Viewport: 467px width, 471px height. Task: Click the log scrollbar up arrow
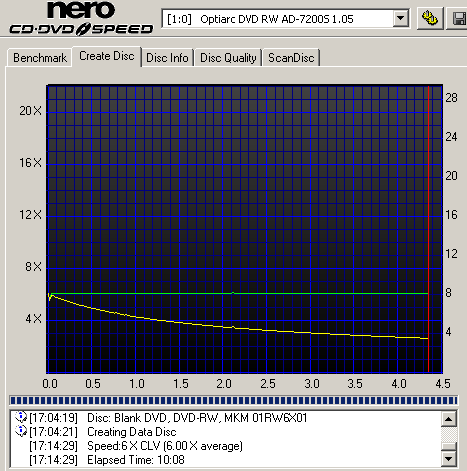[449, 419]
